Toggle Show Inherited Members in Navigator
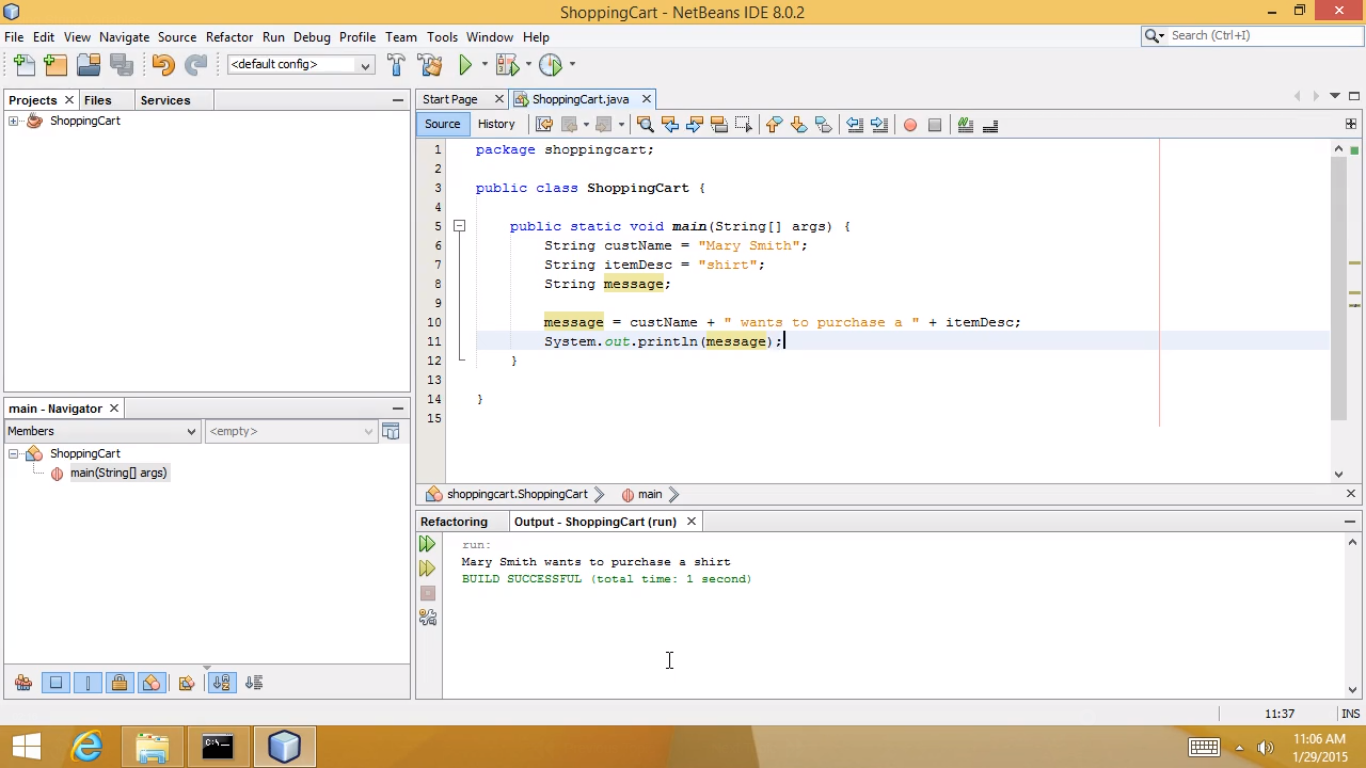Screen dimensions: 1366x768 23,683
